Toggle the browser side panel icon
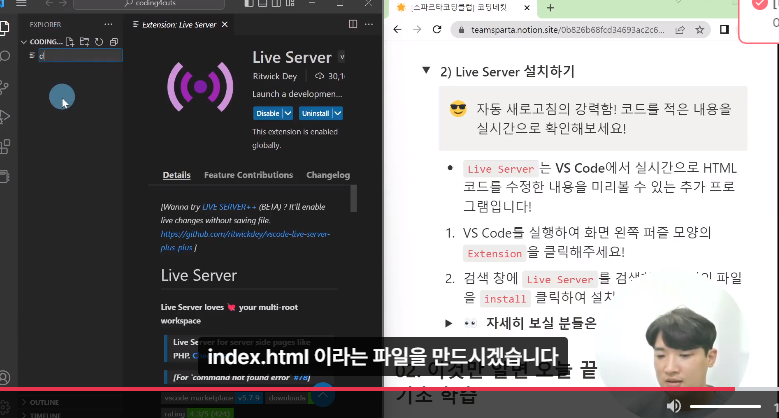 pos(724,30)
